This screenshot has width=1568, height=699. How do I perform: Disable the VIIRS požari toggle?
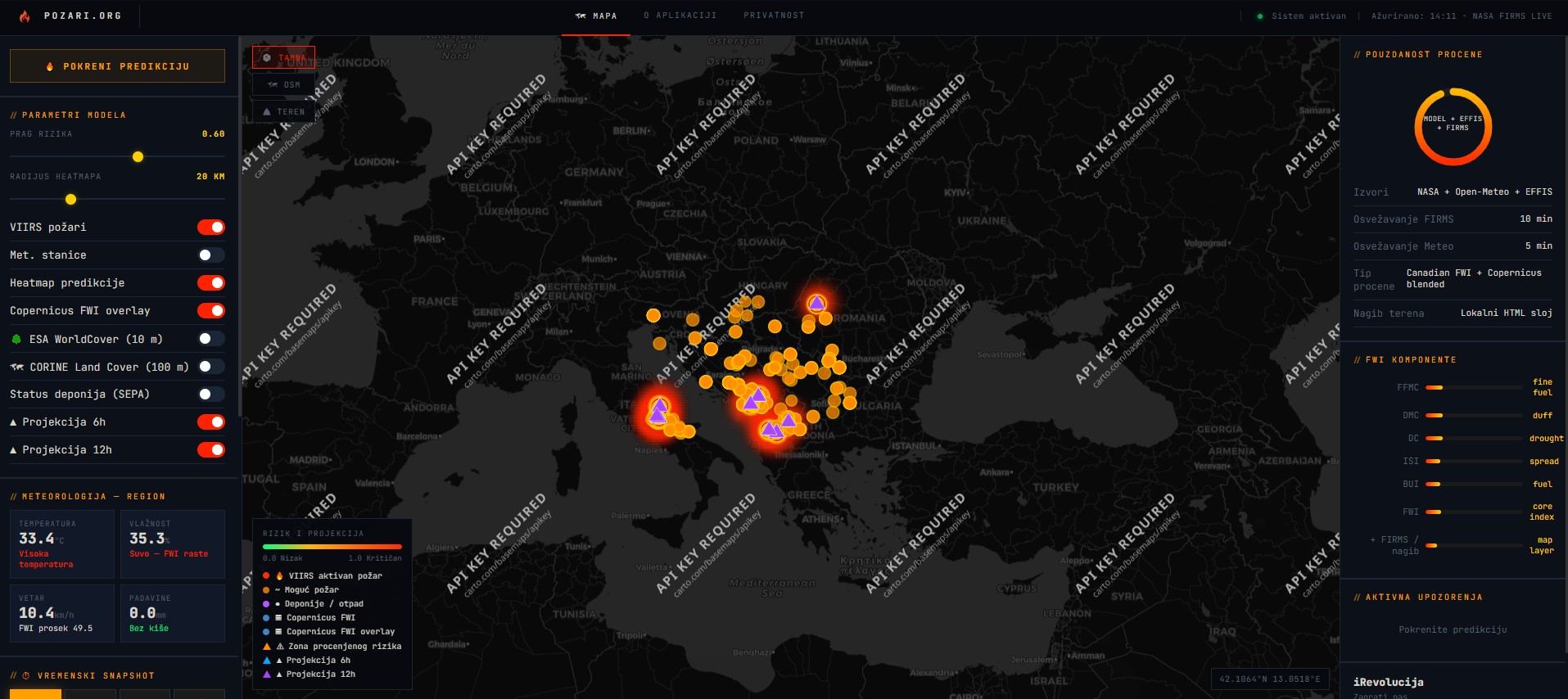pyautogui.click(x=211, y=228)
